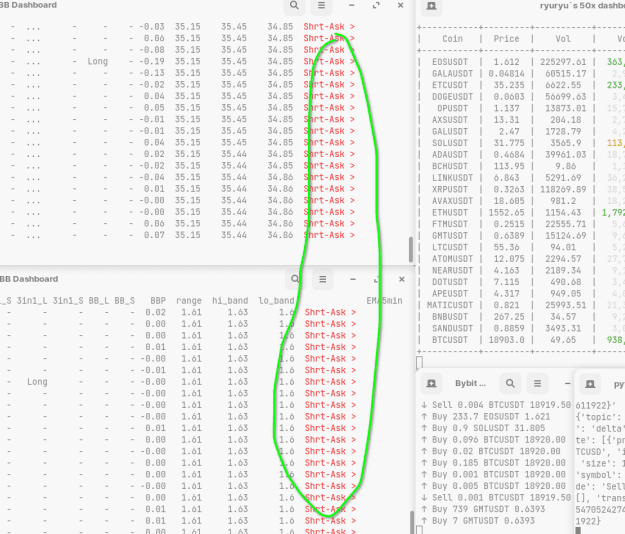Select the OPUSDT coin name

(x=452, y=108)
